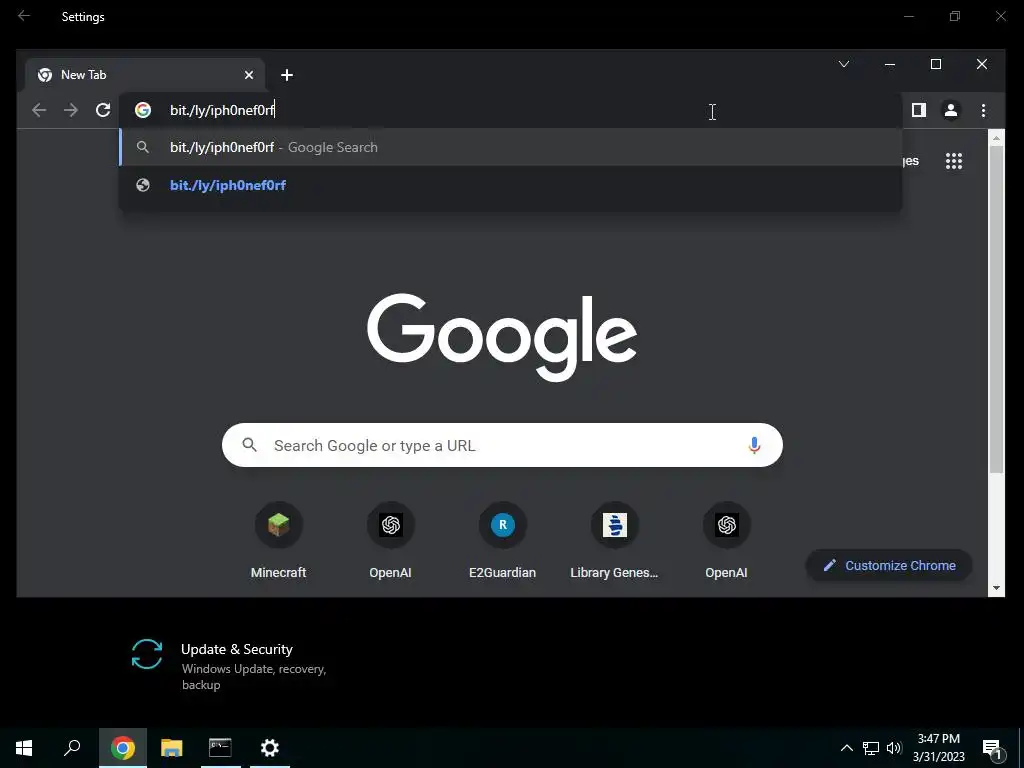
Task: Open the Google apps grid icon
Action: click(954, 161)
